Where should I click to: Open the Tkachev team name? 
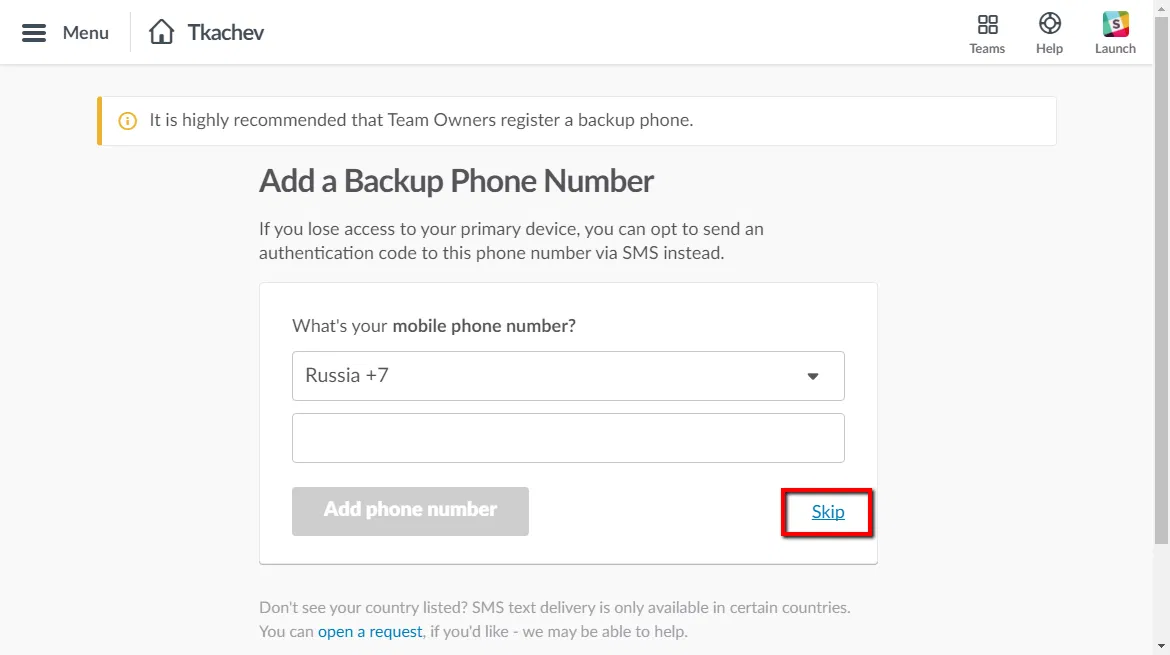pyautogui.click(x=226, y=32)
